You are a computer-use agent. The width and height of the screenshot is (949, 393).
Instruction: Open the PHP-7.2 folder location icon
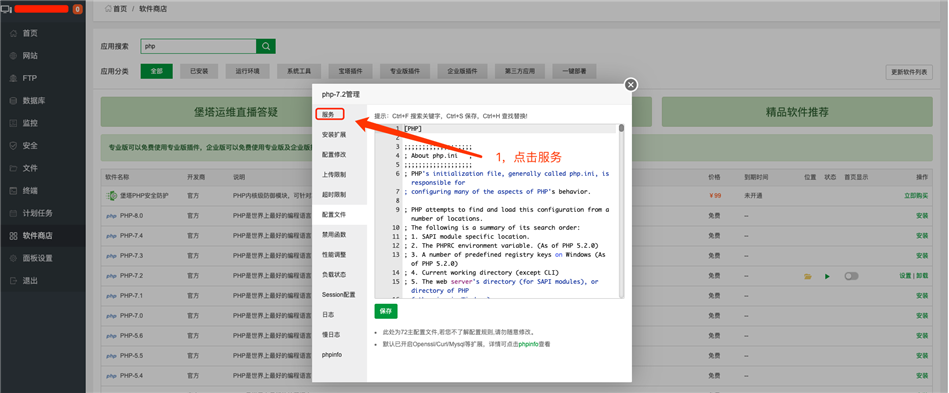[x=807, y=276]
